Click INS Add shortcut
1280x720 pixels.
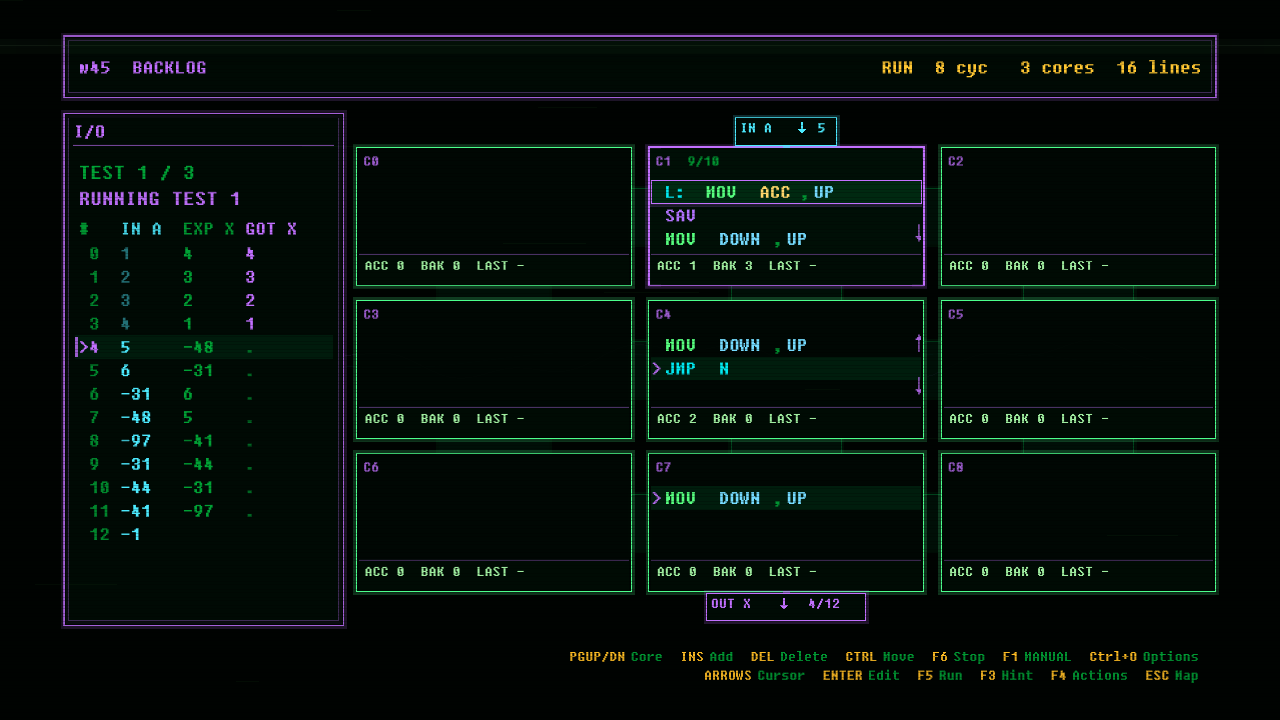706,657
